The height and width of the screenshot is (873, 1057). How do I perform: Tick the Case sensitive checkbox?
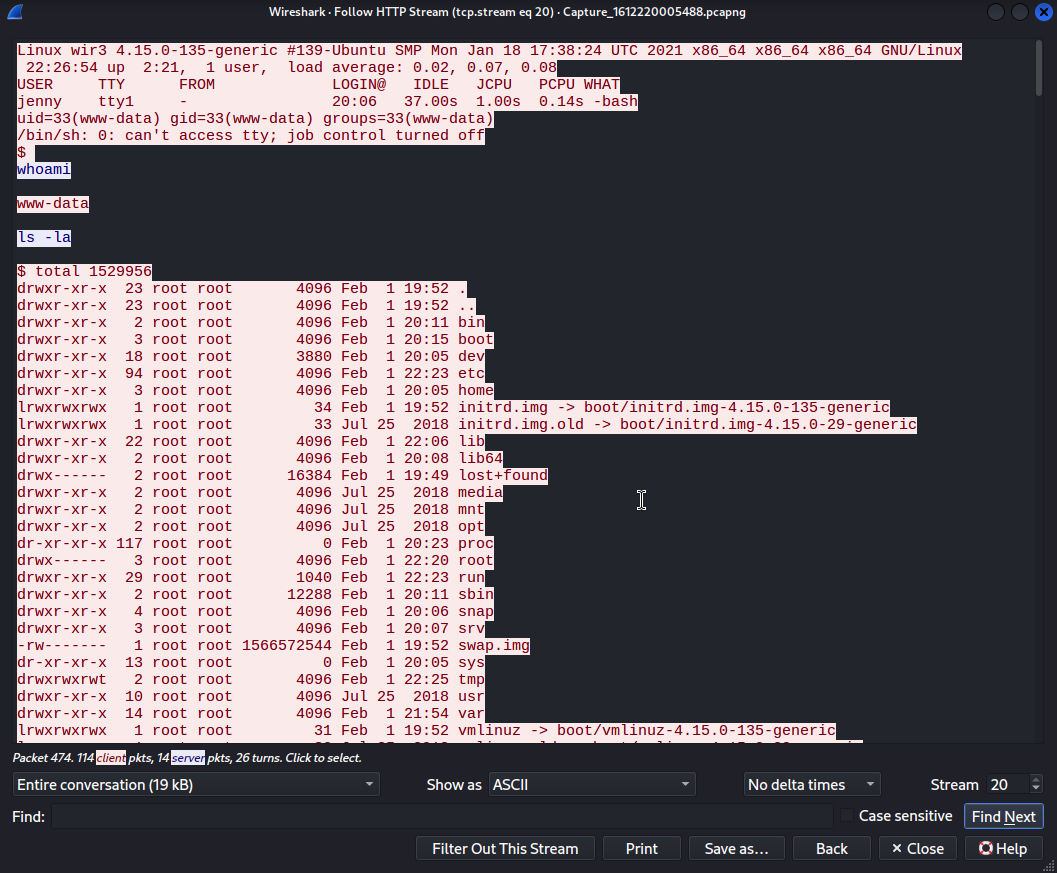(847, 816)
